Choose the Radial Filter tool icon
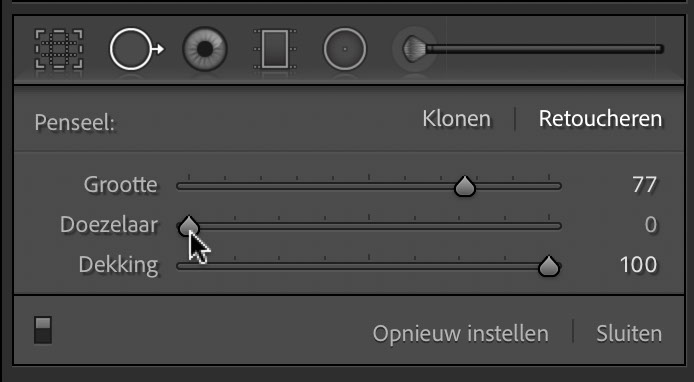 [x=345, y=49]
